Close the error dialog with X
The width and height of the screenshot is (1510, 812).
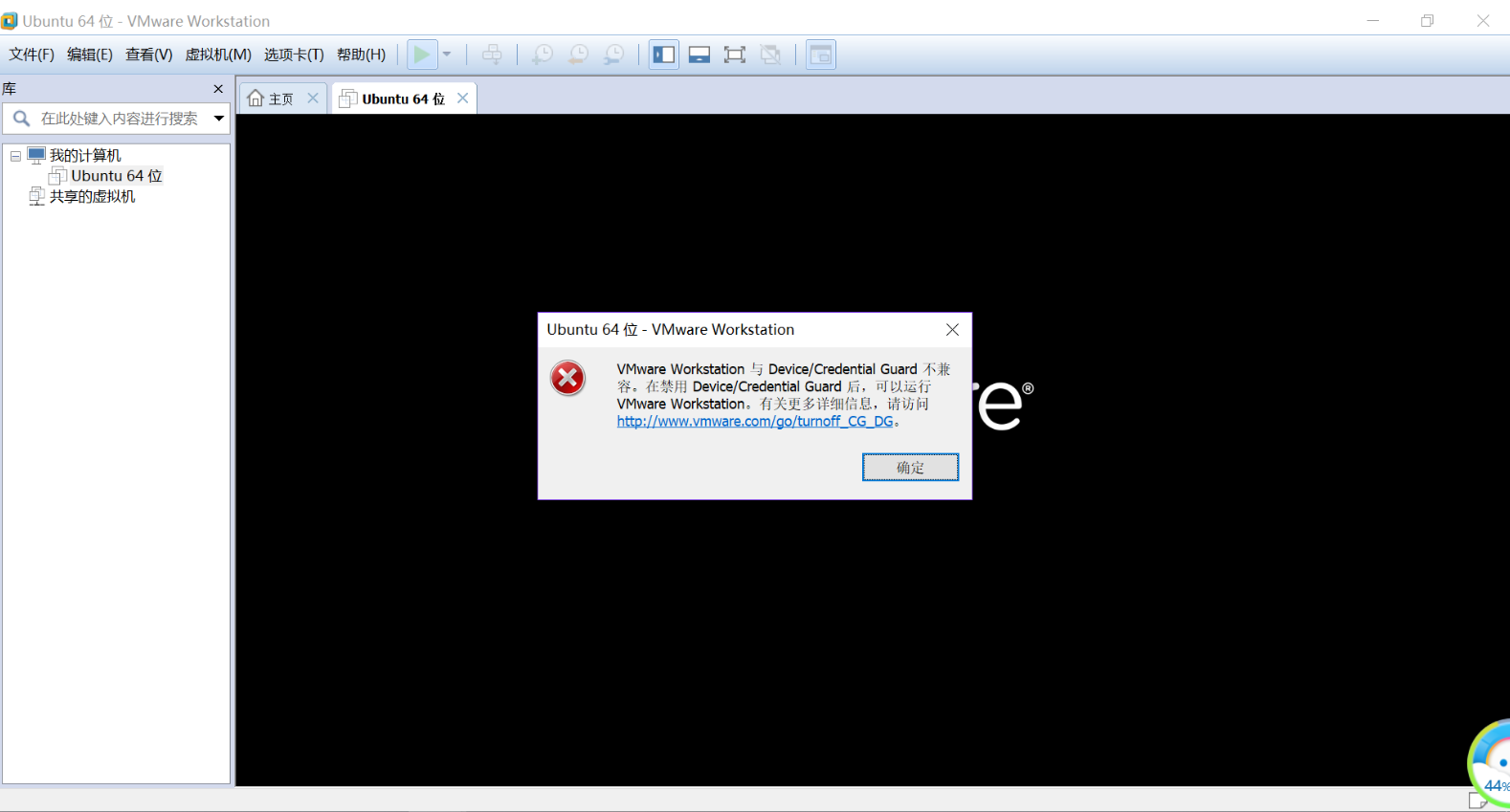point(952,329)
